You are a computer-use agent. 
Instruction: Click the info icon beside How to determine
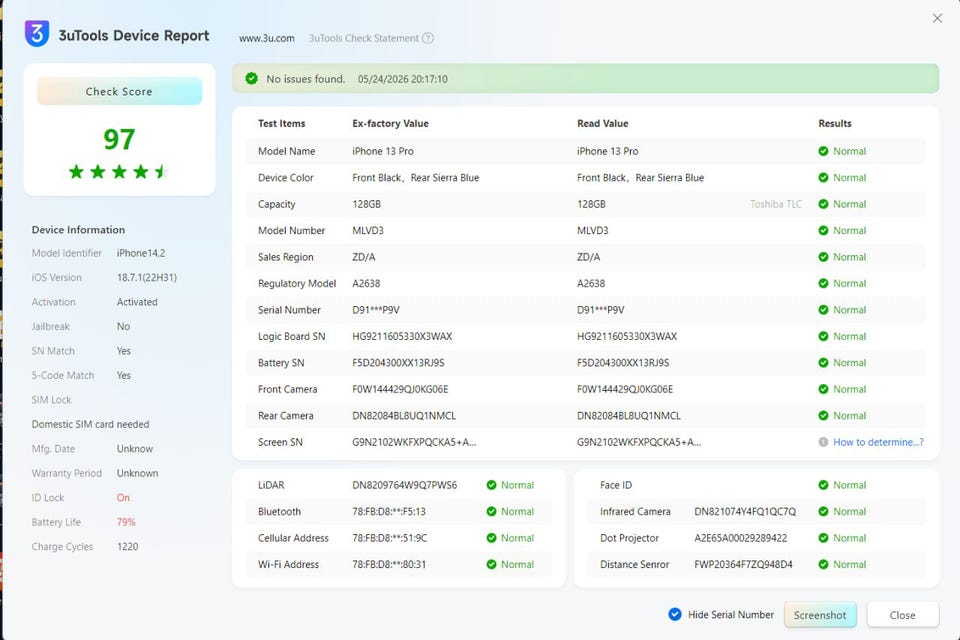[x=823, y=442]
